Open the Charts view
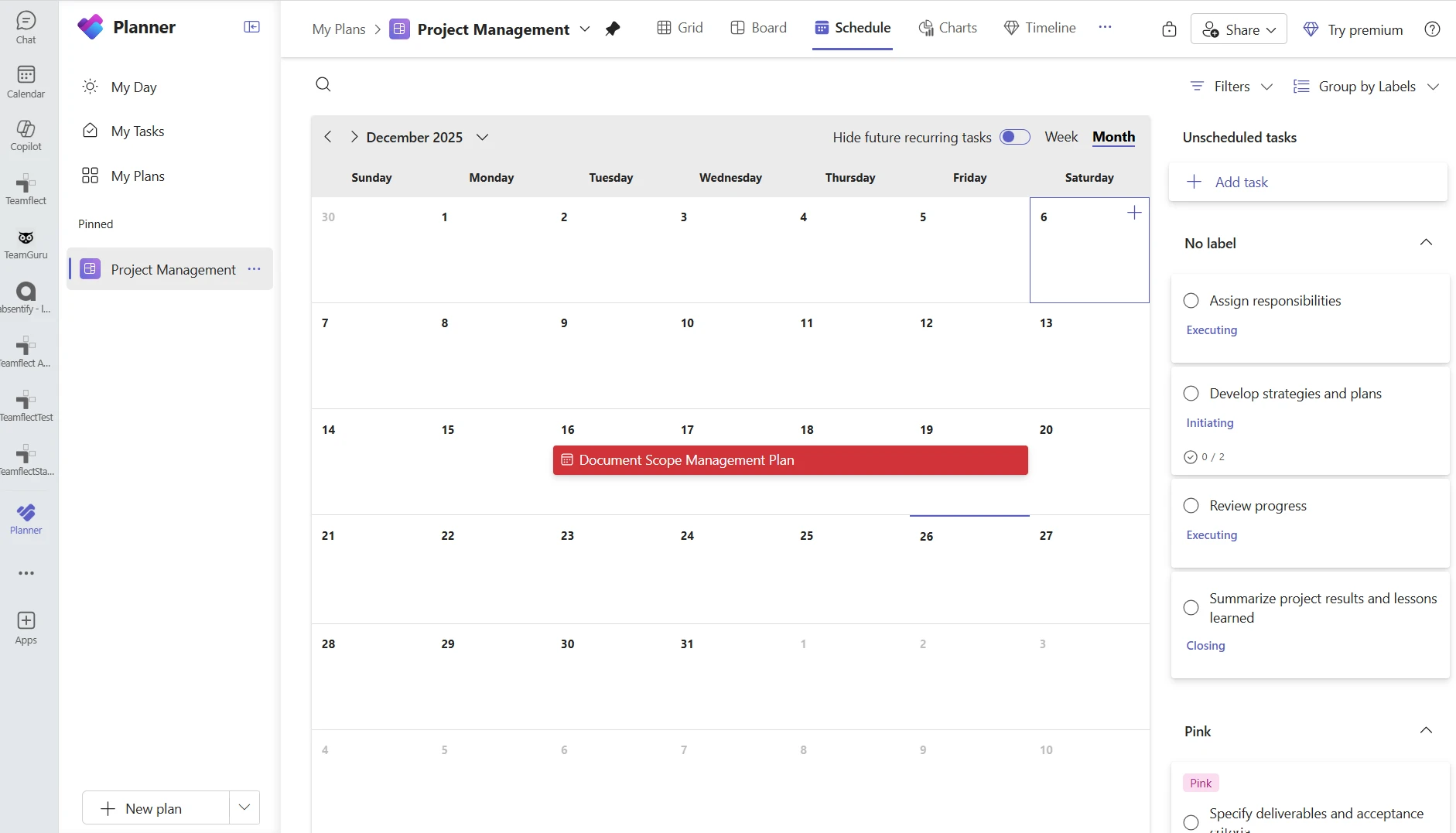The image size is (1456, 833). click(x=948, y=28)
